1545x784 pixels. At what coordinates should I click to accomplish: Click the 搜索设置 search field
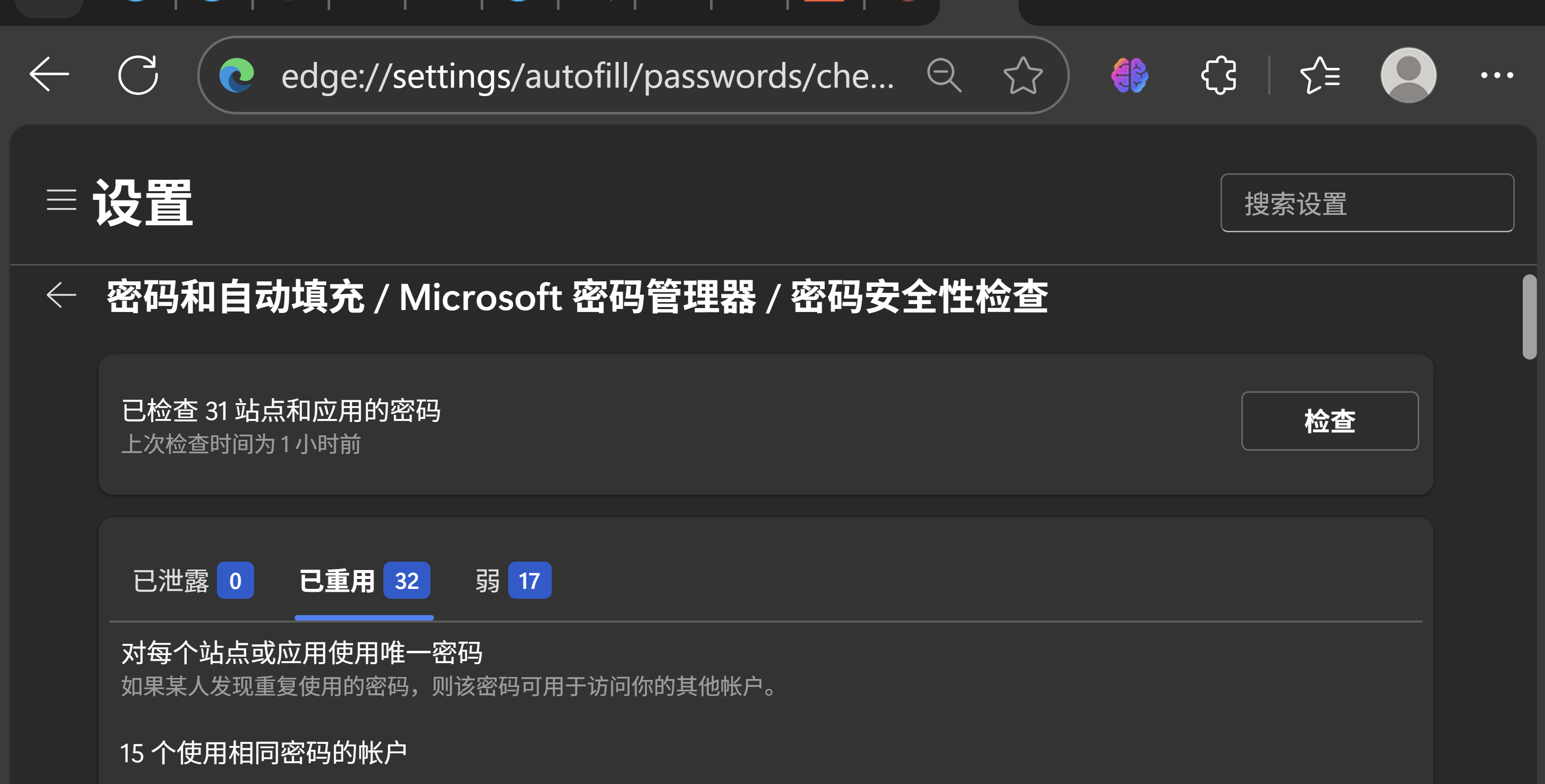pos(1367,204)
